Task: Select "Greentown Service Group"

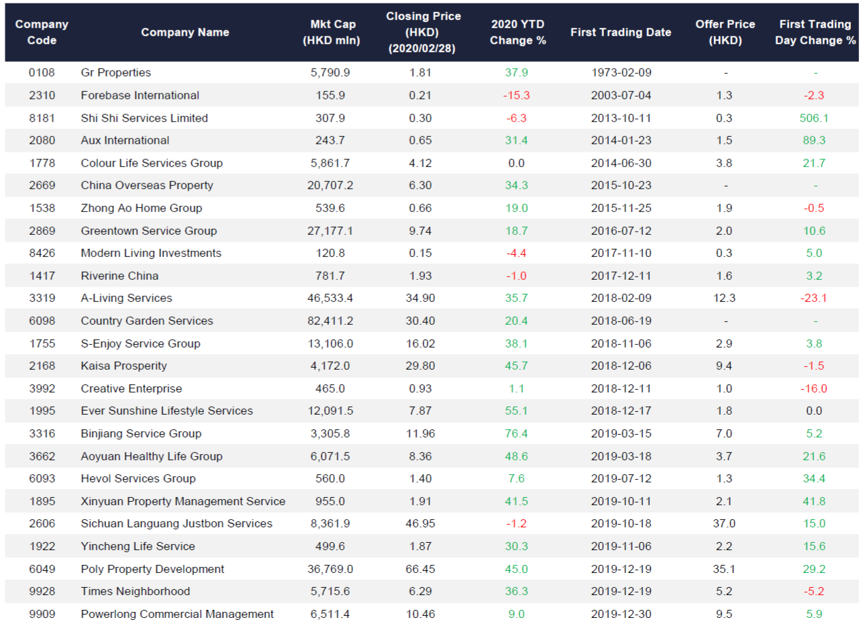Action: [149, 231]
